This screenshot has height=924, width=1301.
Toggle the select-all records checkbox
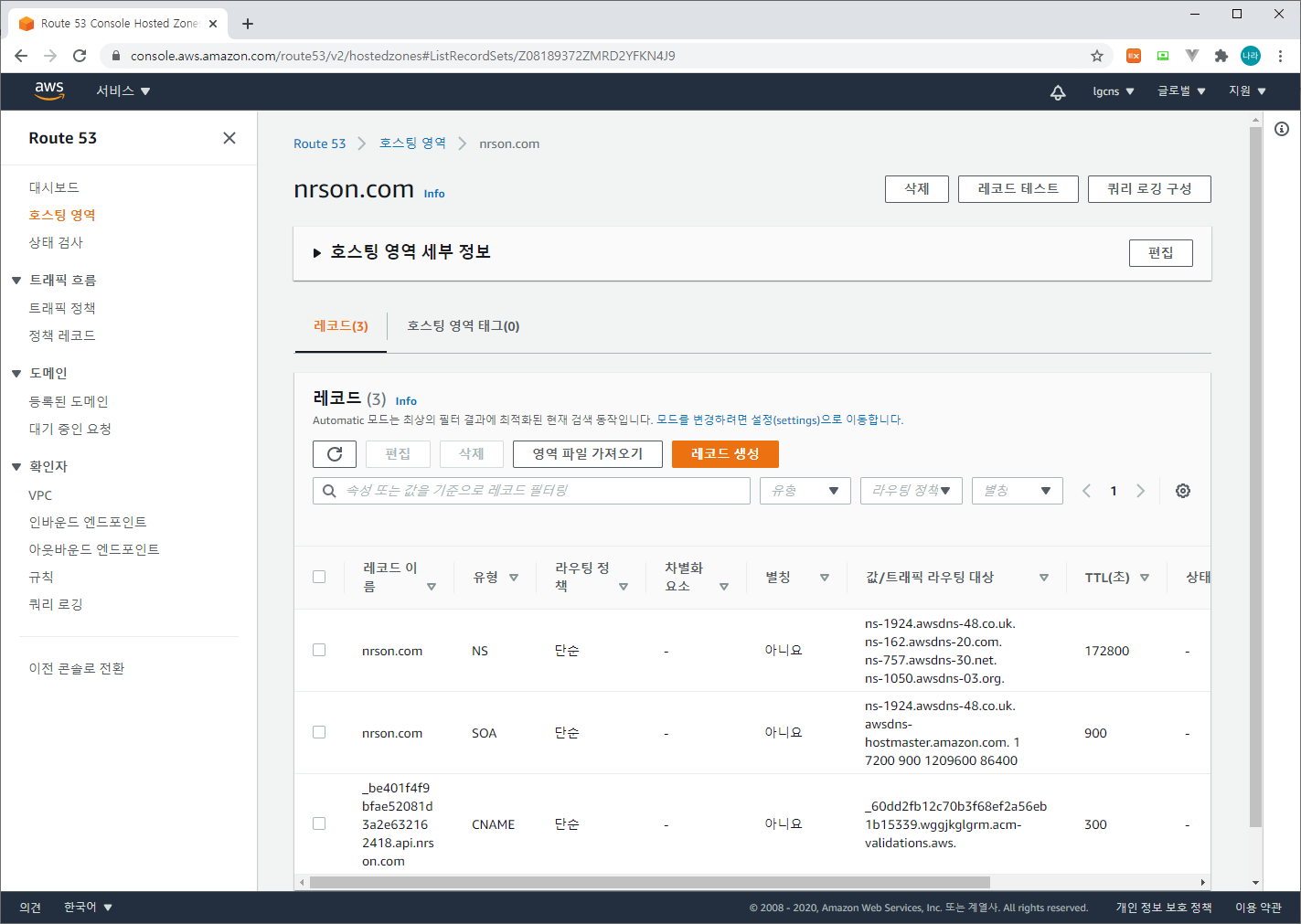[x=319, y=577]
